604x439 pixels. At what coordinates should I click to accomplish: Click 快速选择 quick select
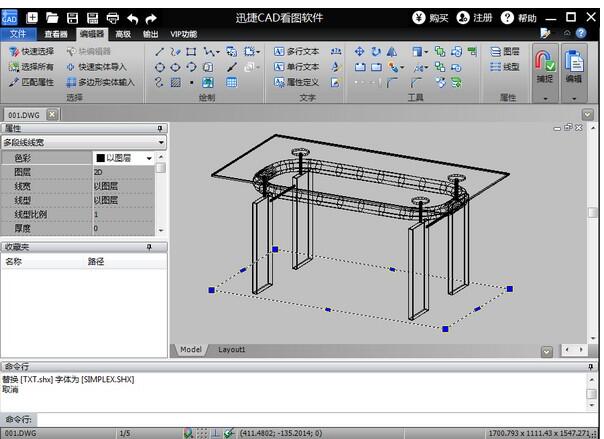pyautogui.click(x=32, y=52)
